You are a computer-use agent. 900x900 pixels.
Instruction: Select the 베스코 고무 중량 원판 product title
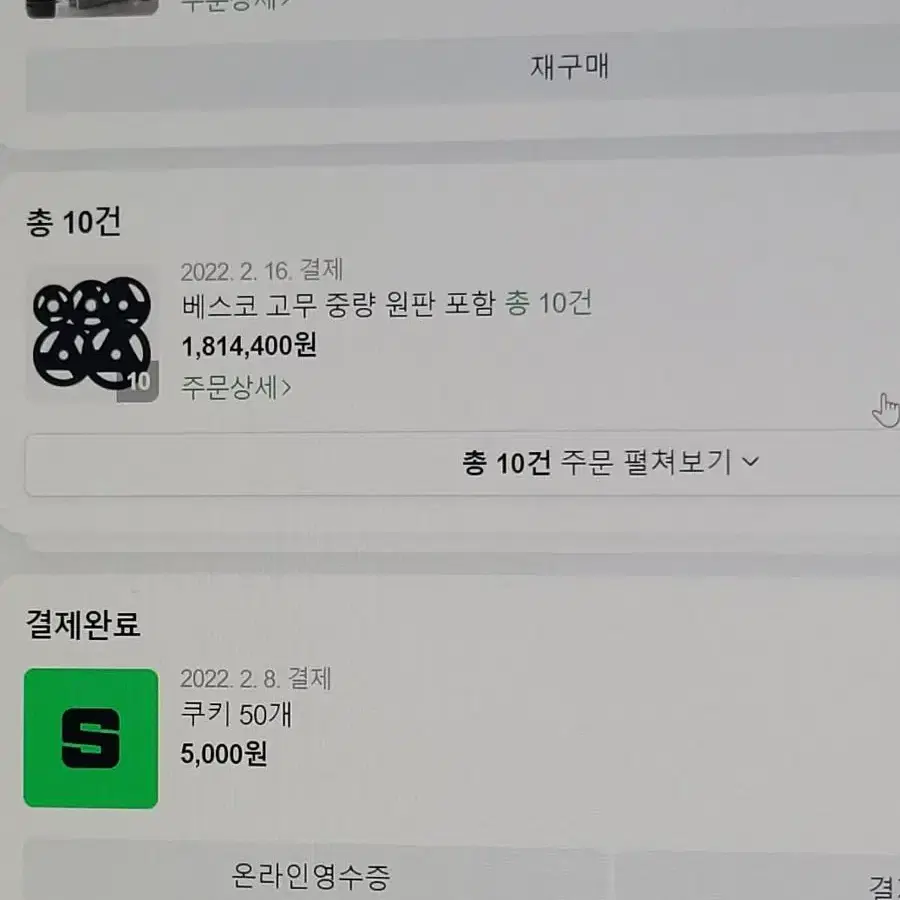[338, 305]
